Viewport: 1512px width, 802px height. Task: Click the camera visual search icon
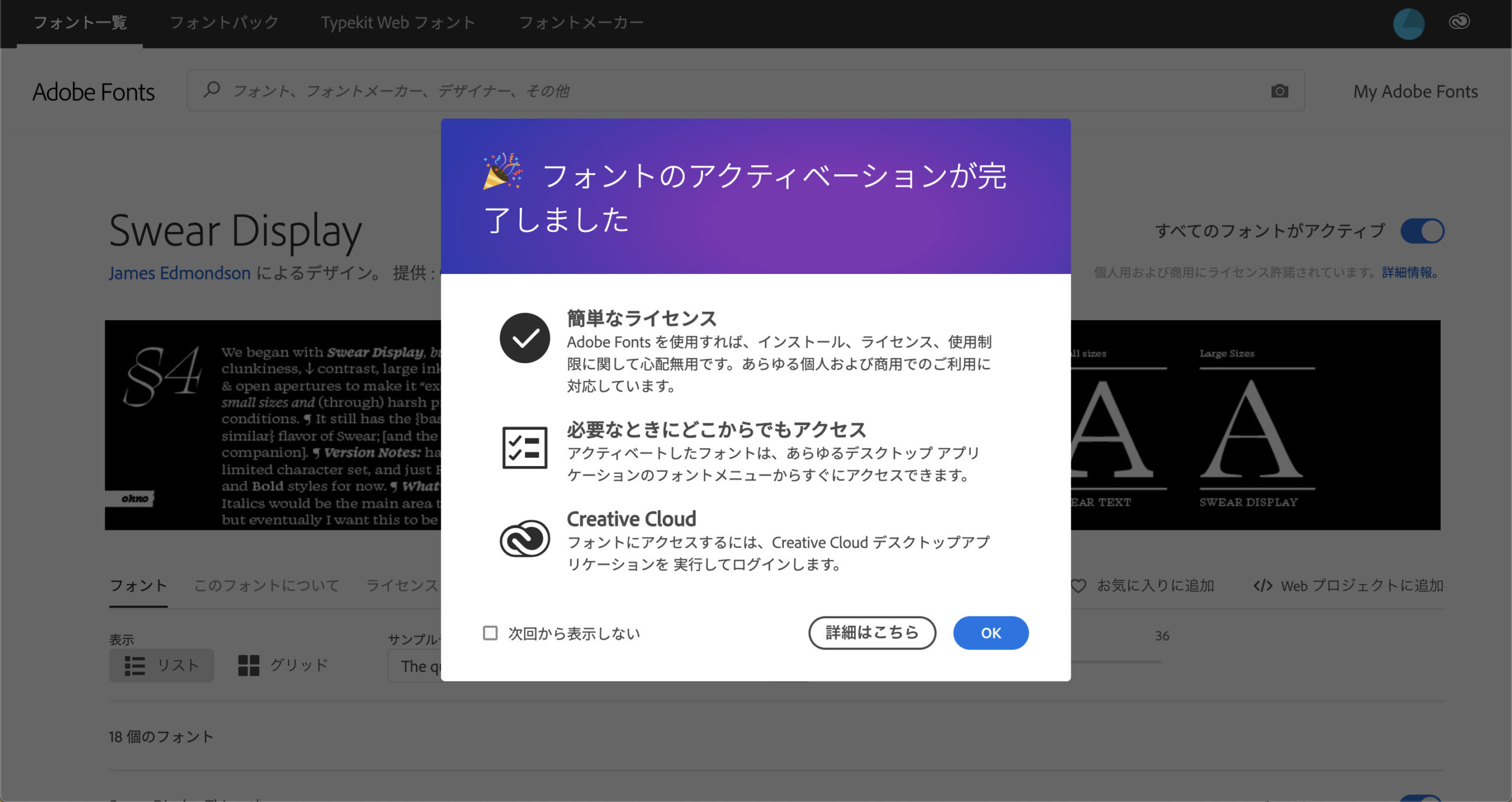point(1279,91)
